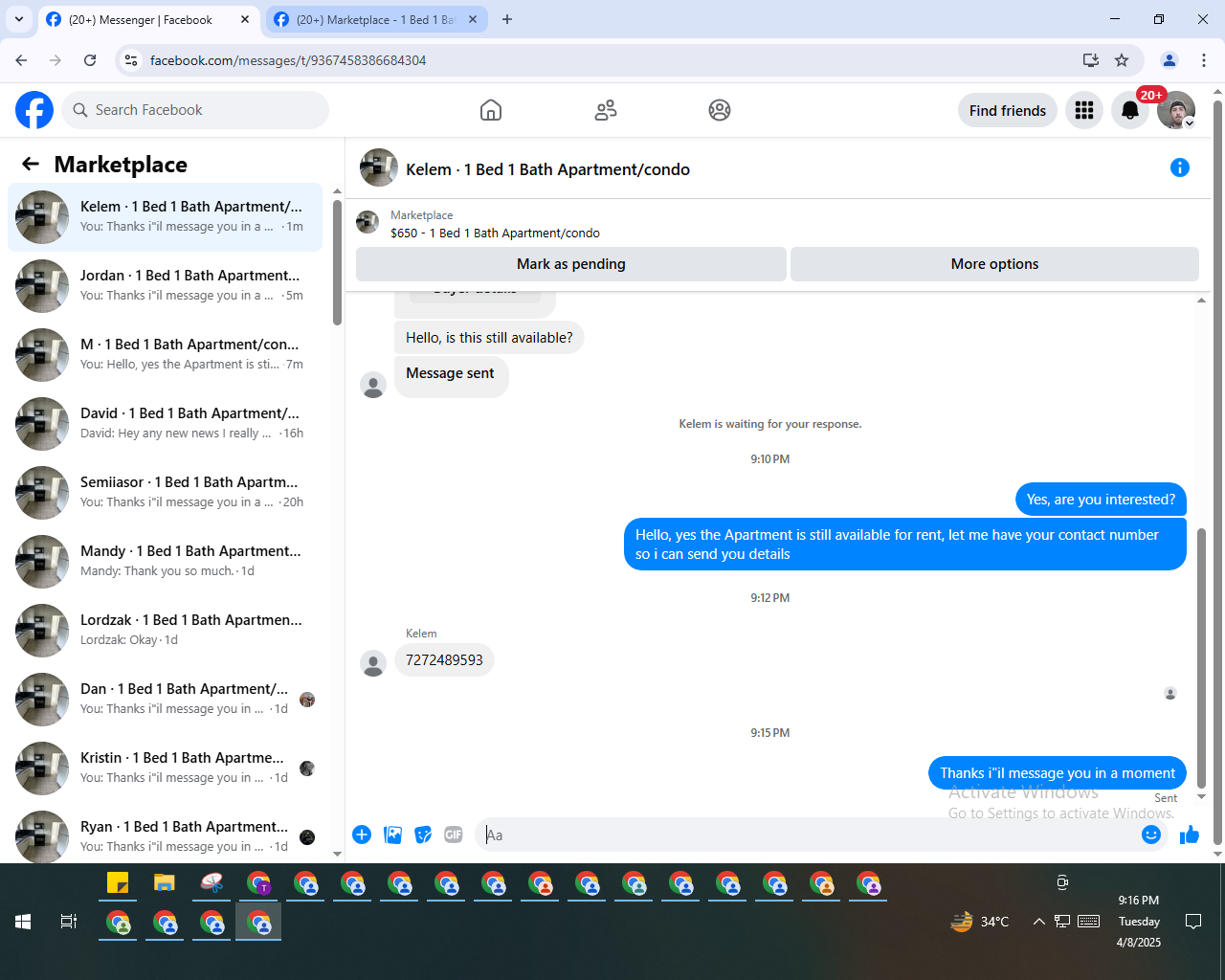Open more actions plus icon

[x=362, y=835]
